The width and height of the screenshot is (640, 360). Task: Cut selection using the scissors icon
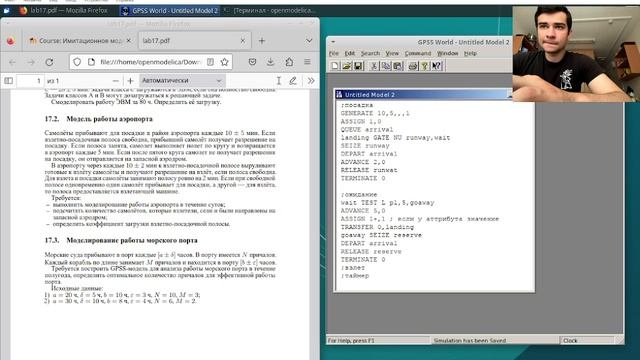pos(373,66)
